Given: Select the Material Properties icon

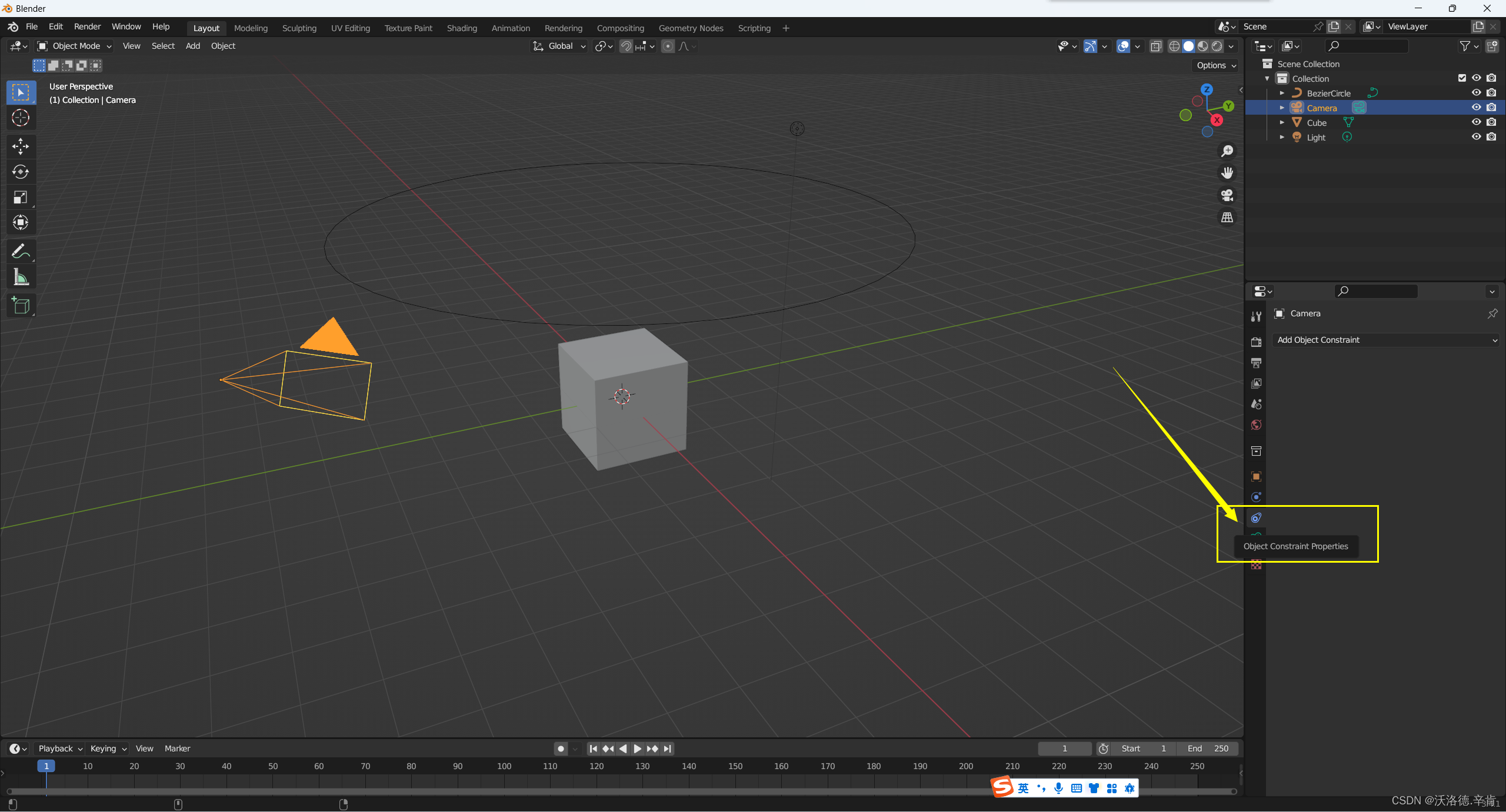Looking at the screenshot, I should click(1257, 565).
